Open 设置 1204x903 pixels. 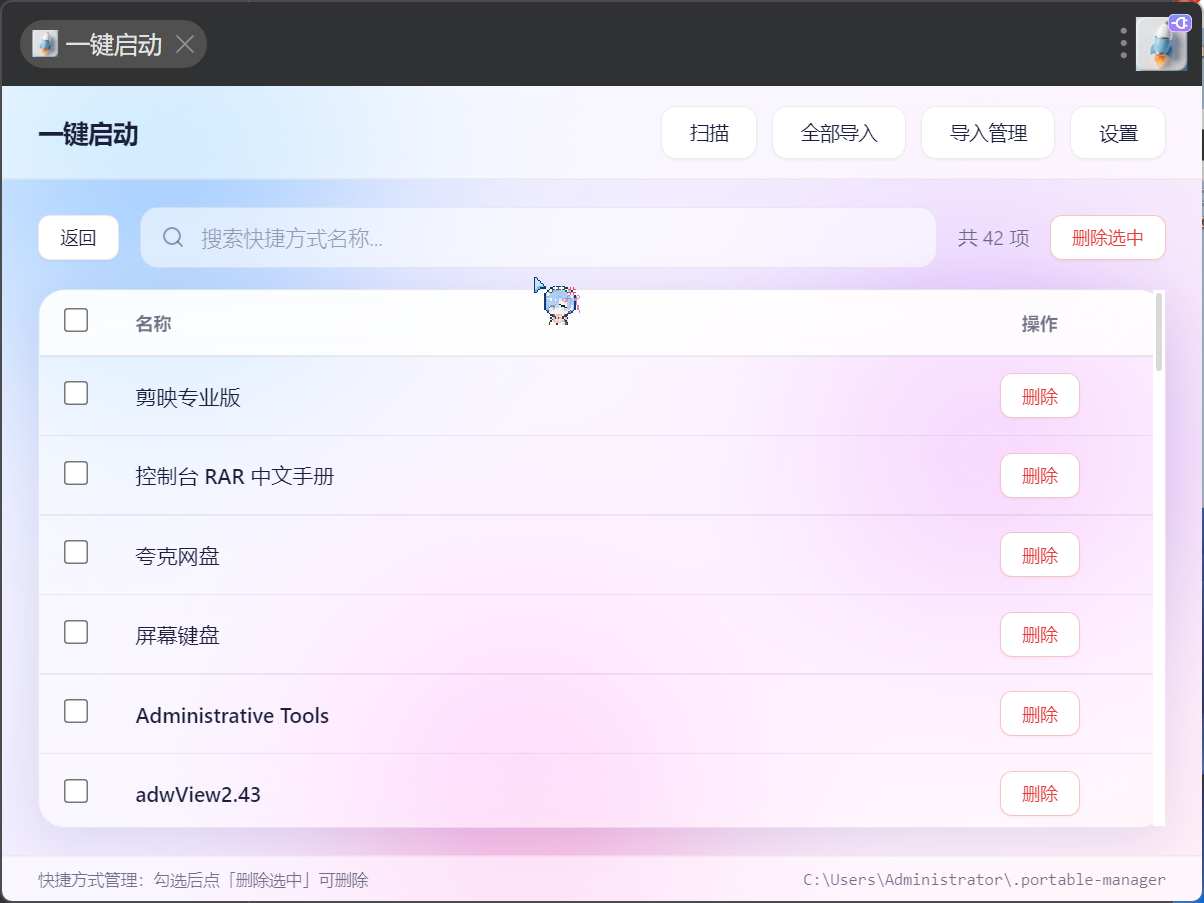pos(1118,133)
